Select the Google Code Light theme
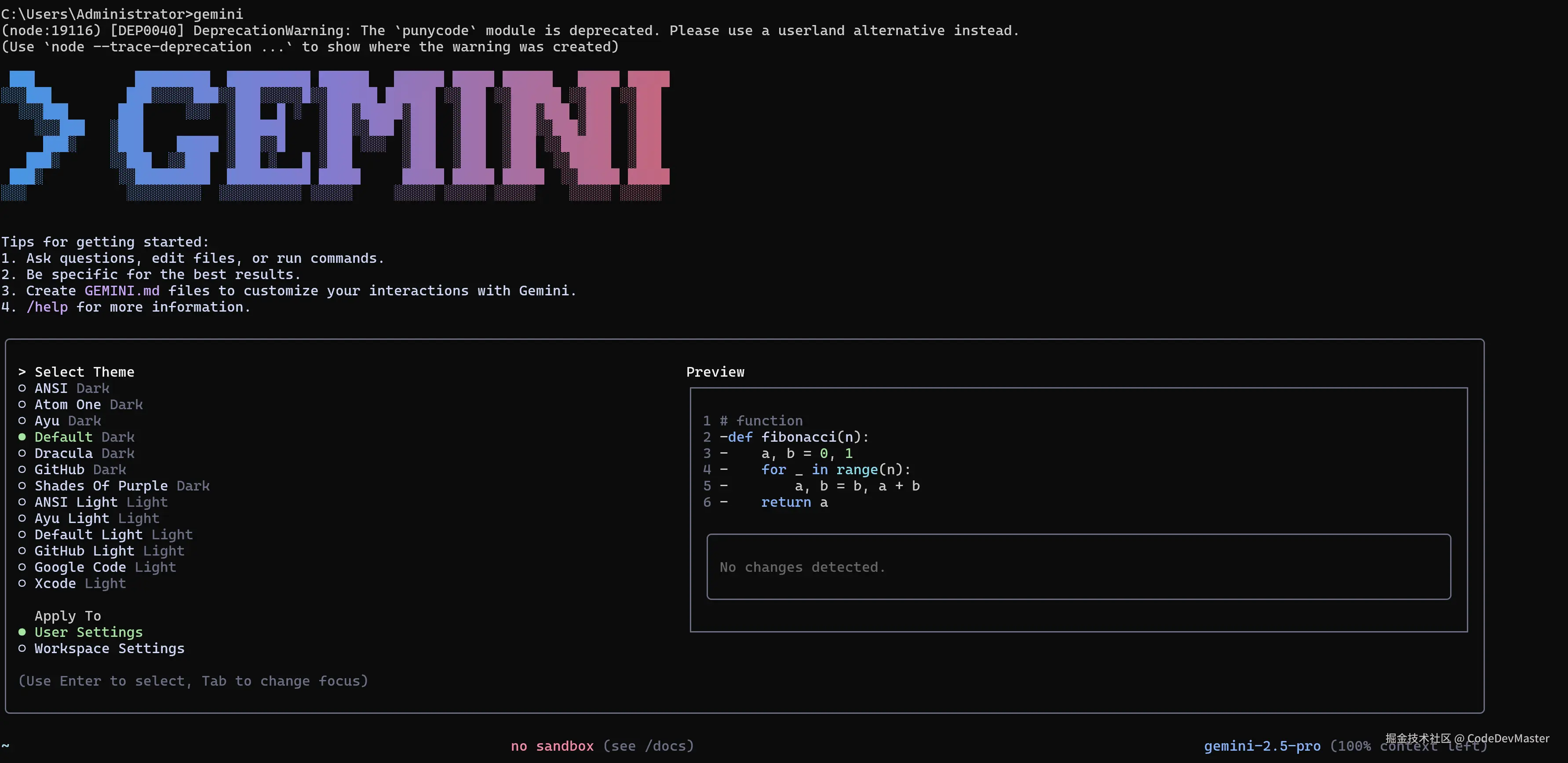This screenshot has width=1568, height=763. [97, 567]
